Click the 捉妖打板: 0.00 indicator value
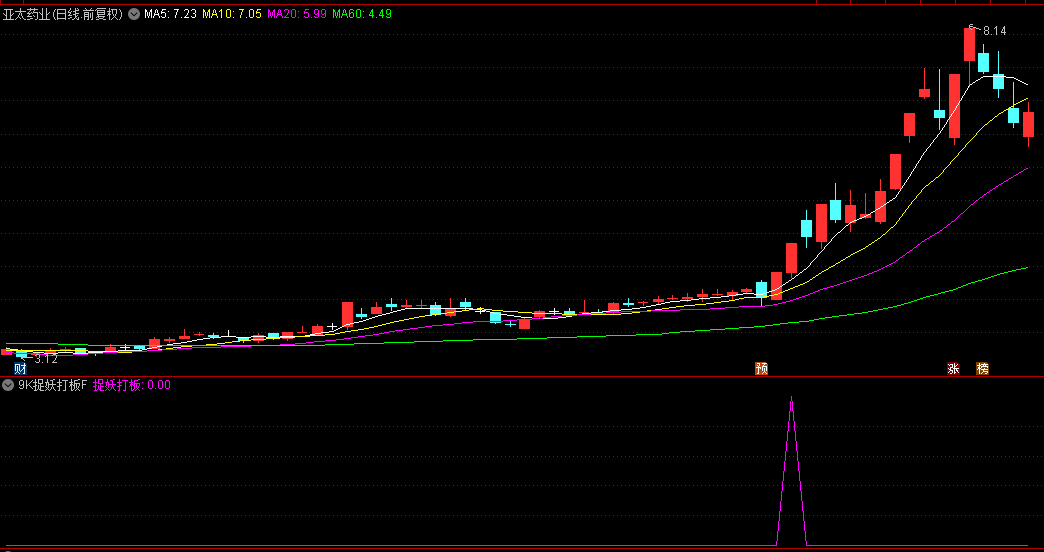This screenshot has width=1044, height=552. click(132, 385)
